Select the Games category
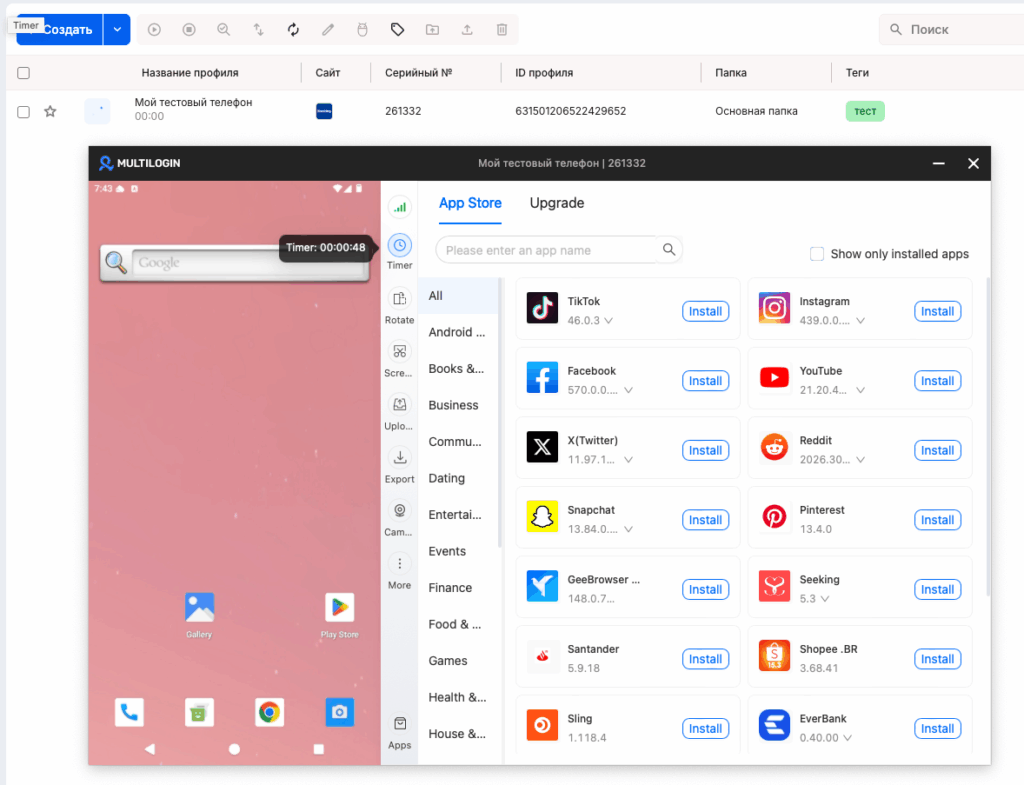 coord(458,661)
